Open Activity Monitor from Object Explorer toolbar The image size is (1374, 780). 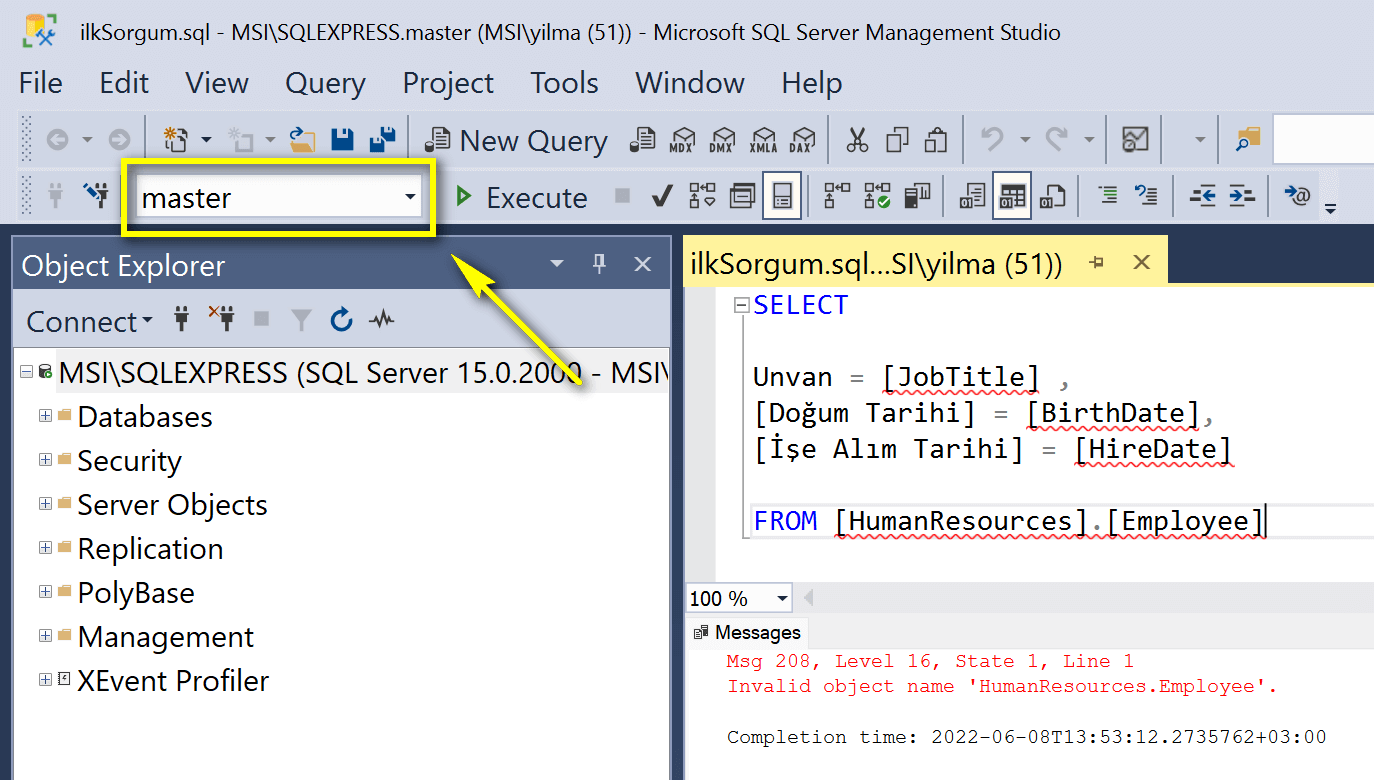(381, 321)
